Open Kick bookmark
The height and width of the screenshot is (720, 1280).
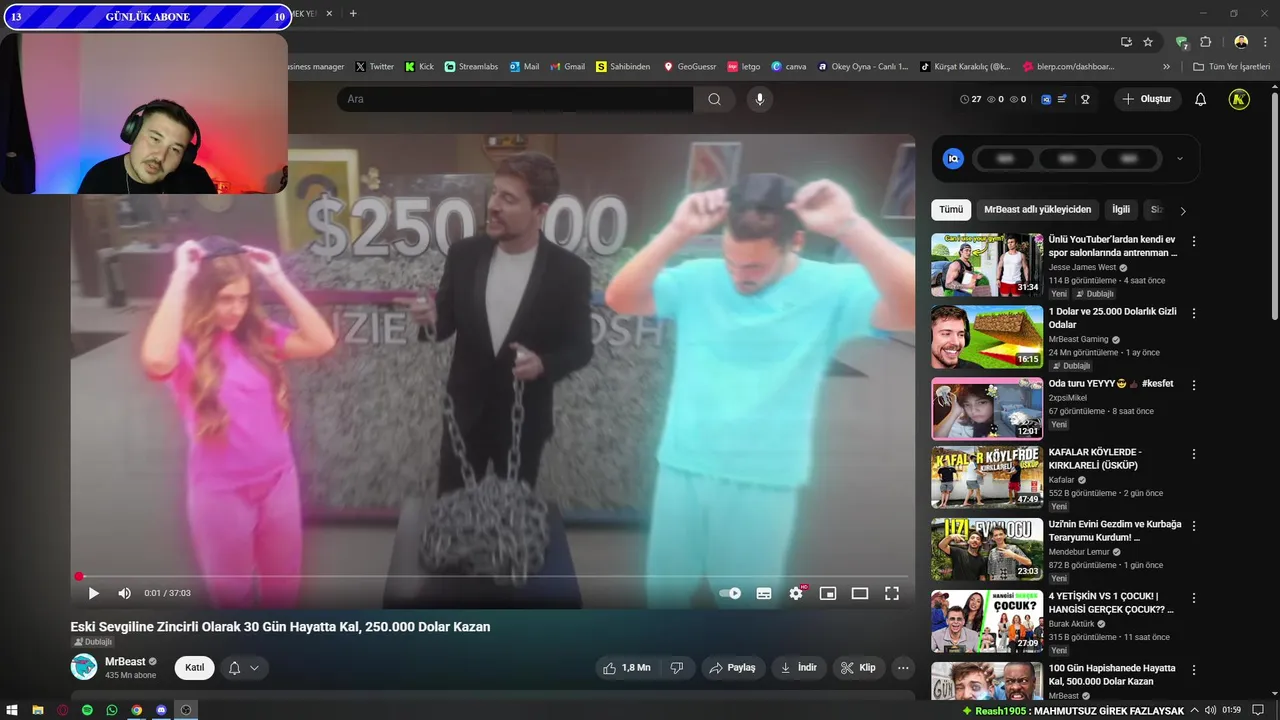click(419, 67)
